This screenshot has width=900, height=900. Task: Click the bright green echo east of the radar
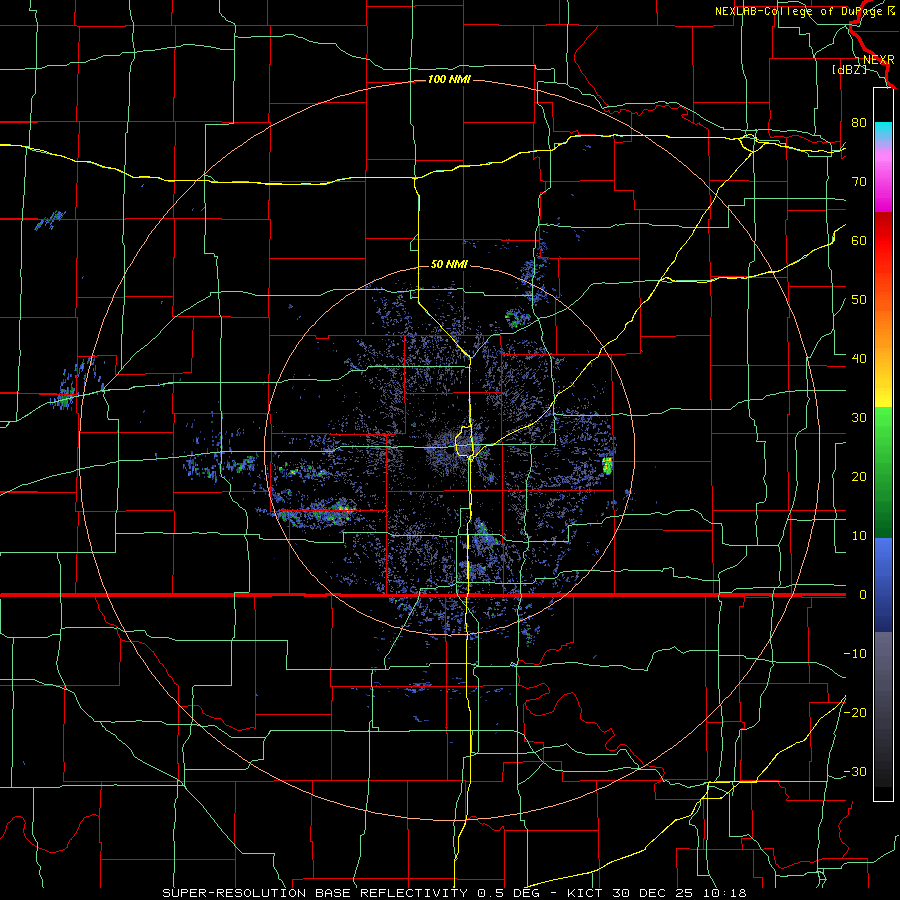coord(607,465)
